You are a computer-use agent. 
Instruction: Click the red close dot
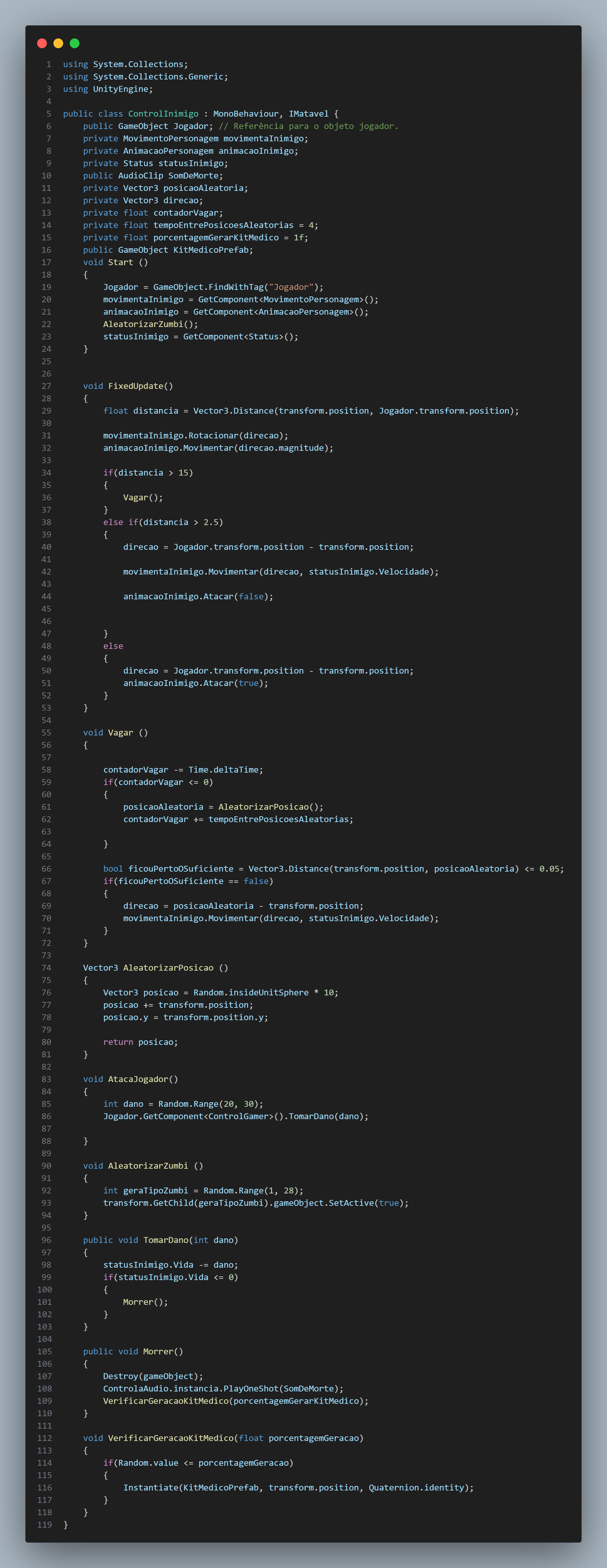click(42, 43)
